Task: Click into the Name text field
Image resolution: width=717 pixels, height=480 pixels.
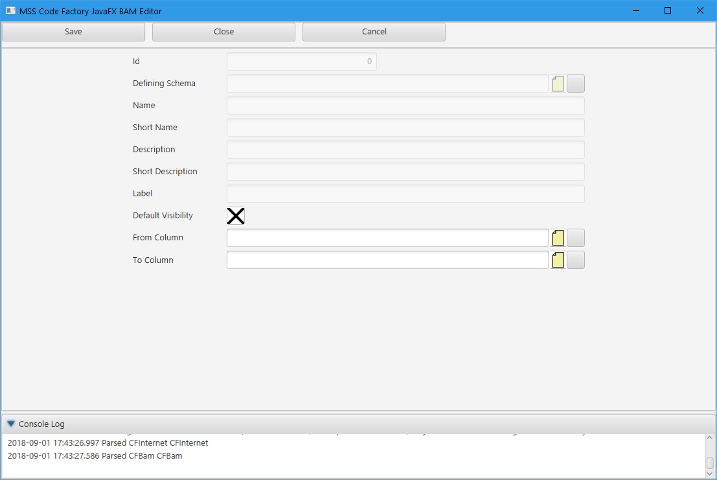Action: (405, 106)
